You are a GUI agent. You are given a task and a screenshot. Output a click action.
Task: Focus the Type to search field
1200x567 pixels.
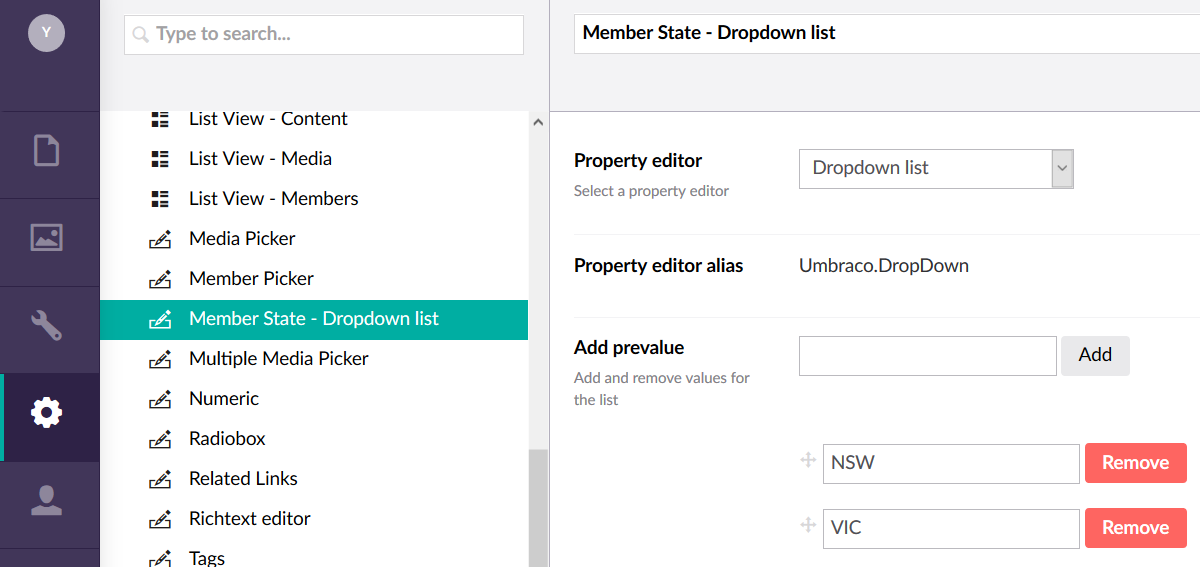tap(324, 35)
